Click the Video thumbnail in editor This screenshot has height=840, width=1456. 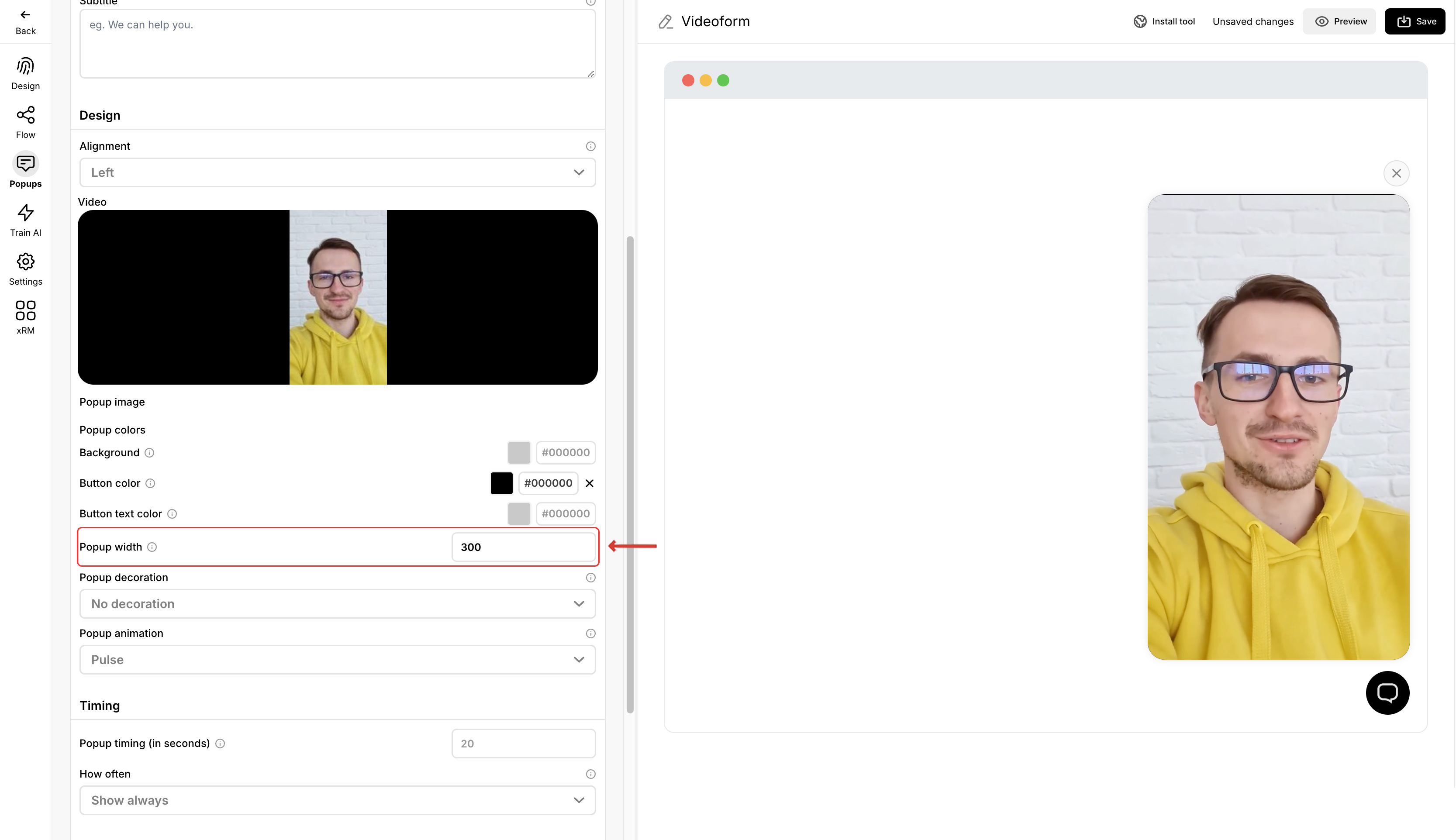tap(338, 297)
